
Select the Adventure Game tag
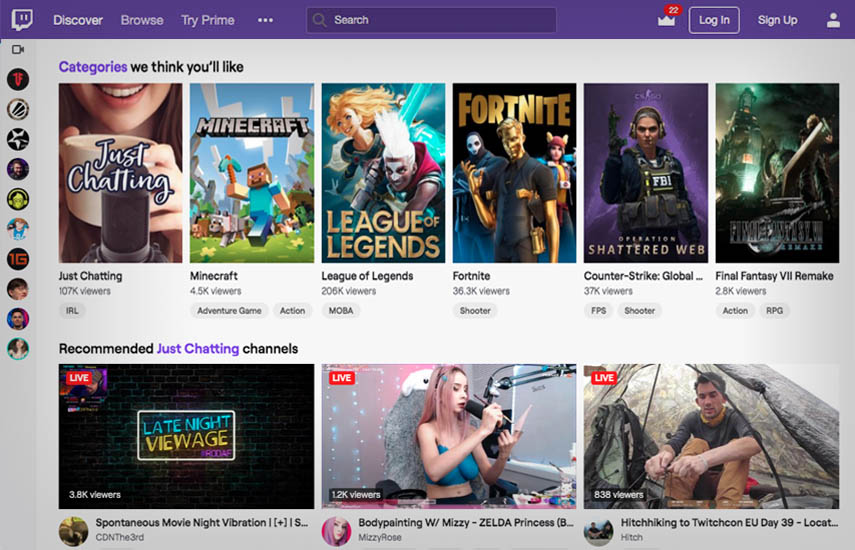(x=229, y=311)
